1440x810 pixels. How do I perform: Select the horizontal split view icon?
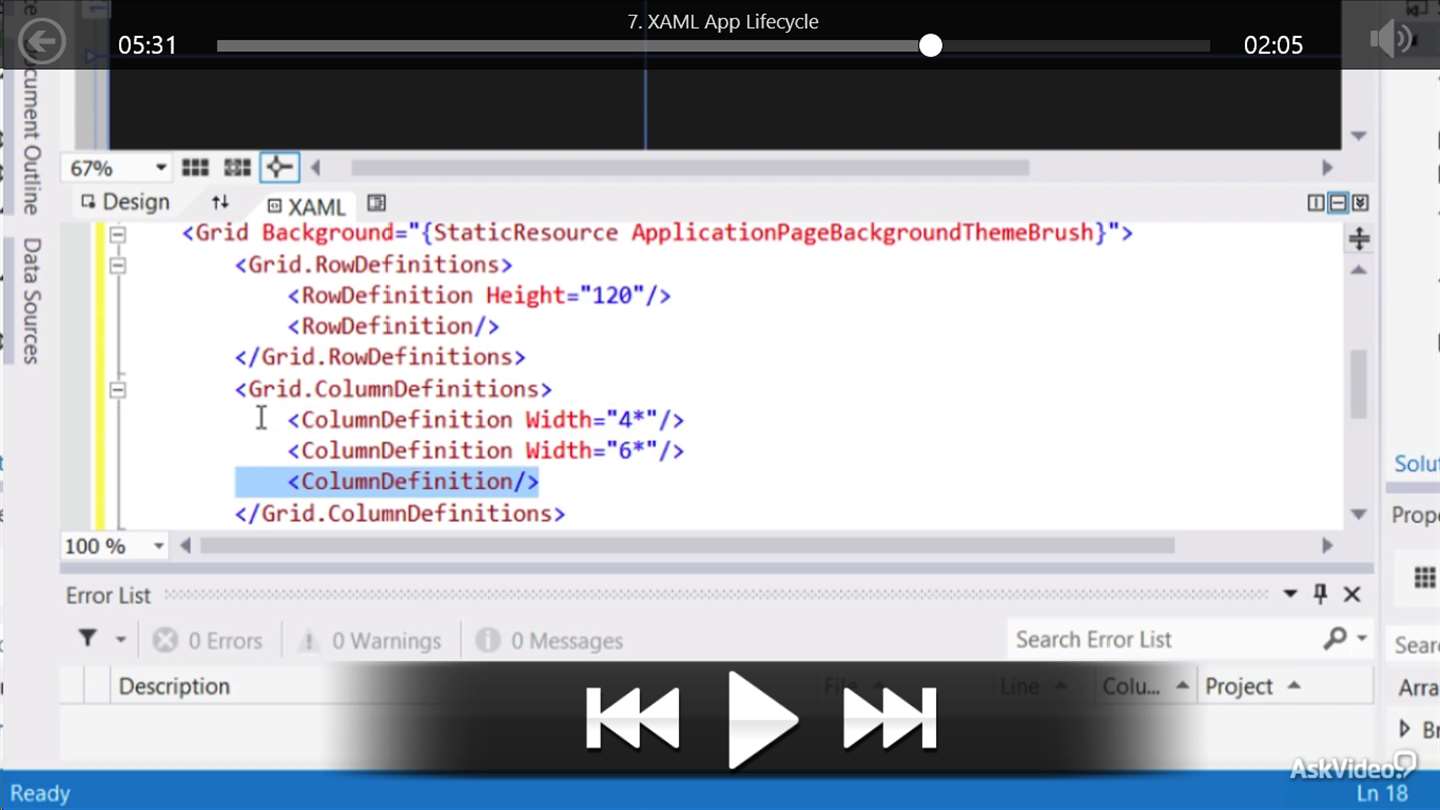click(1338, 203)
